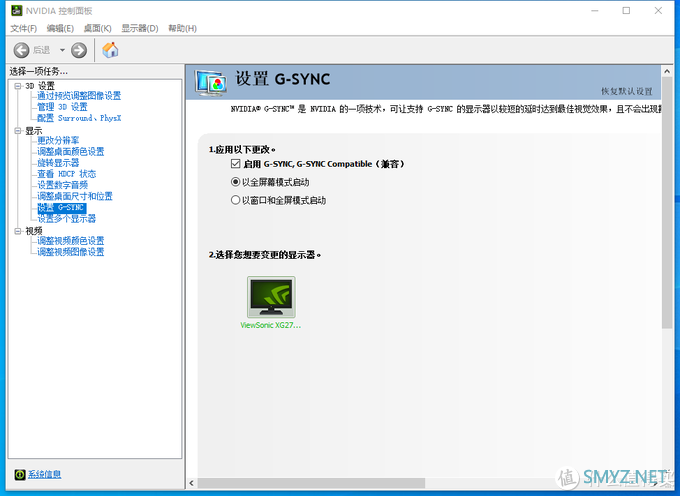Open 调整桌面尺寸和位置 page
Image resolution: width=680 pixels, height=496 pixels.
75,196
